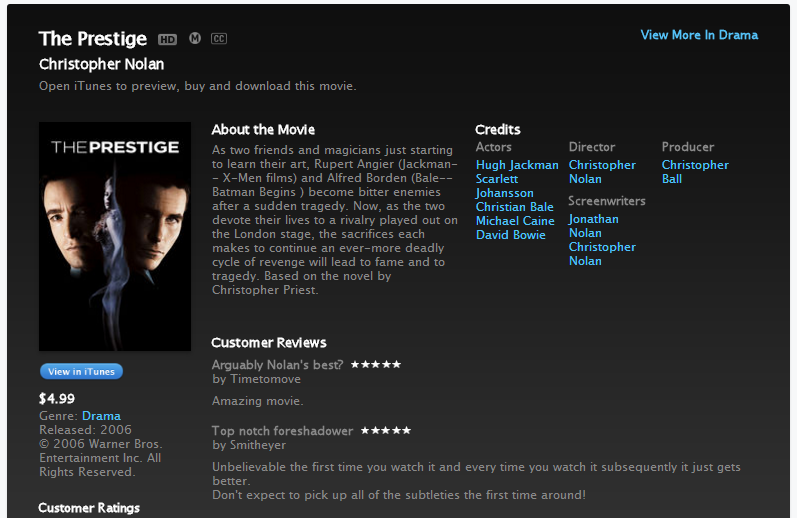
Task: Open screenwriter Jonathan Nolan link
Action: [x=593, y=226]
